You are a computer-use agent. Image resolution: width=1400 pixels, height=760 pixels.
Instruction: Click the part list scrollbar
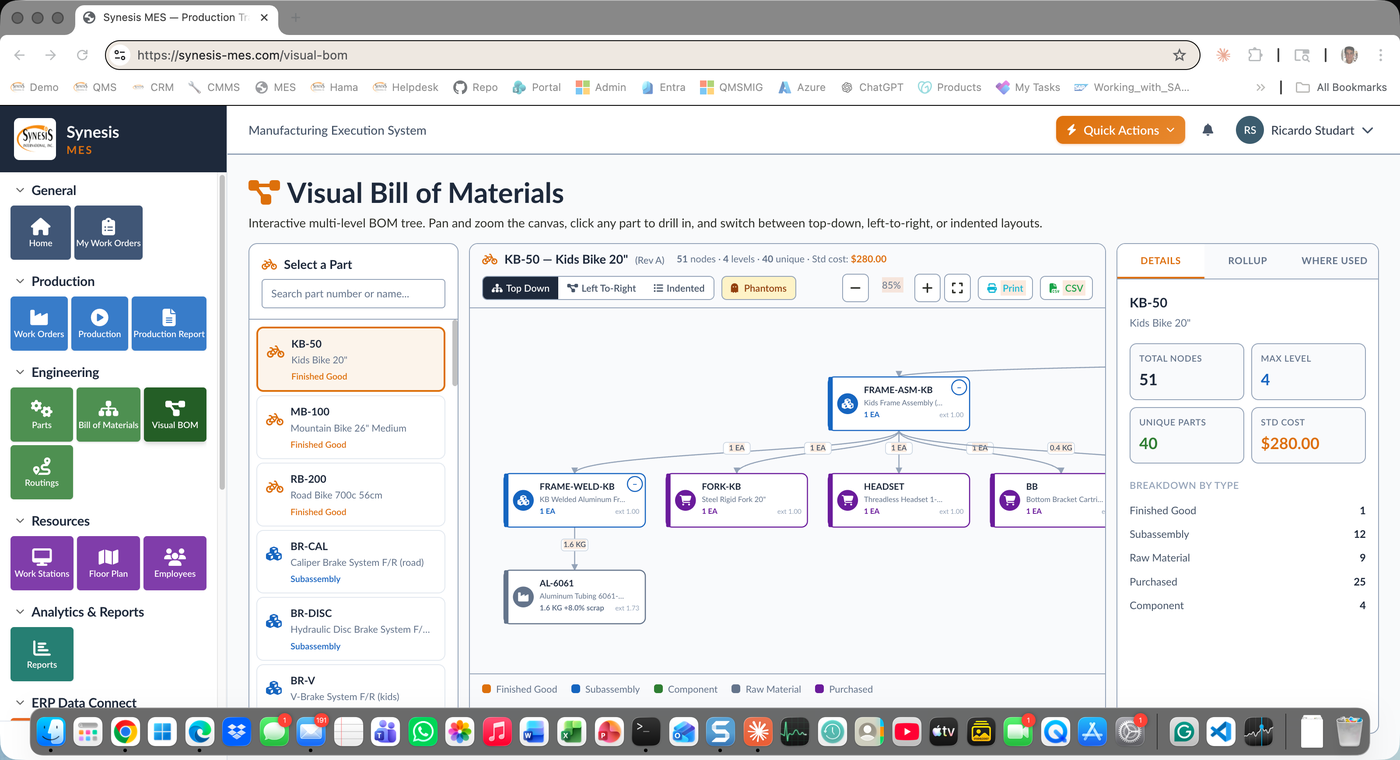[x=455, y=355]
